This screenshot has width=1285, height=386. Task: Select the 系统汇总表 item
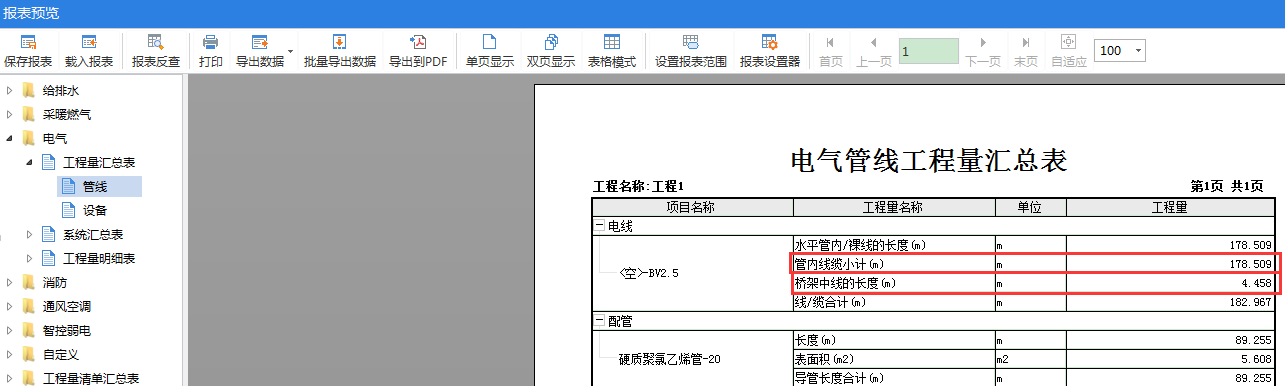[x=93, y=234]
